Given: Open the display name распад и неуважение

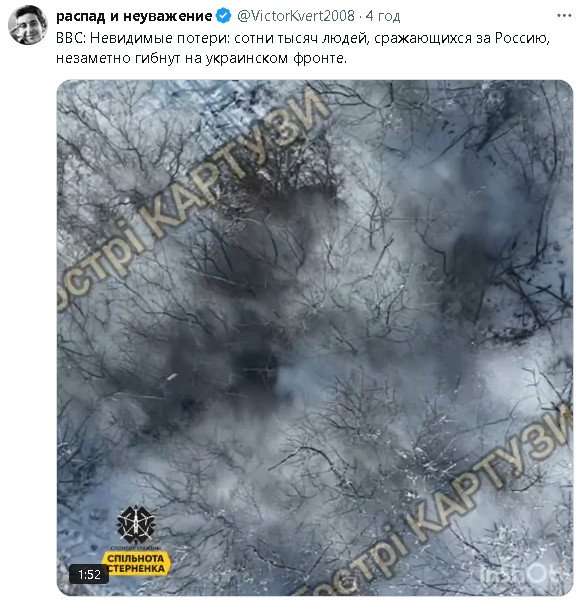Looking at the screenshot, I should (x=134, y=16).
